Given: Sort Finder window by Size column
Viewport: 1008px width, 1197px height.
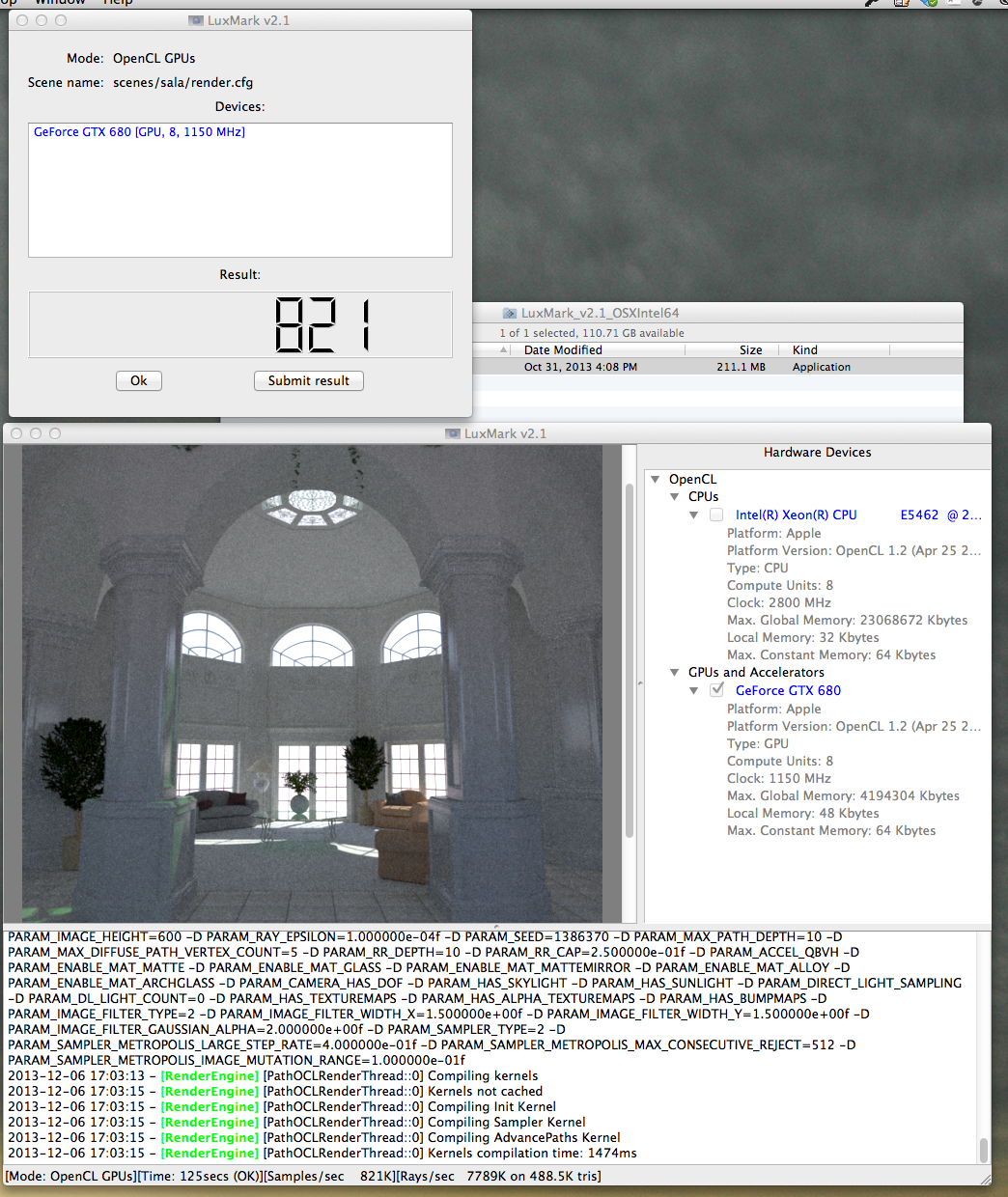Looking at the screenshot, I should [x=751, y=350].
